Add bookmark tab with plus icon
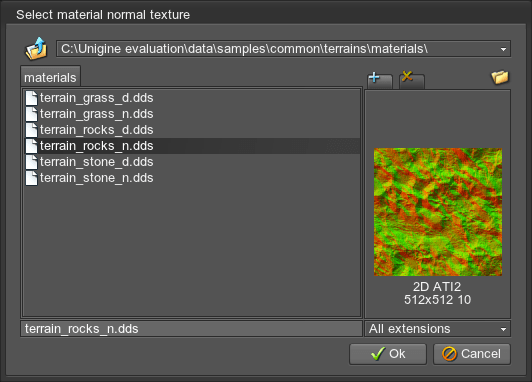This screenshot has height=382, width=532. tap(380, 80)
